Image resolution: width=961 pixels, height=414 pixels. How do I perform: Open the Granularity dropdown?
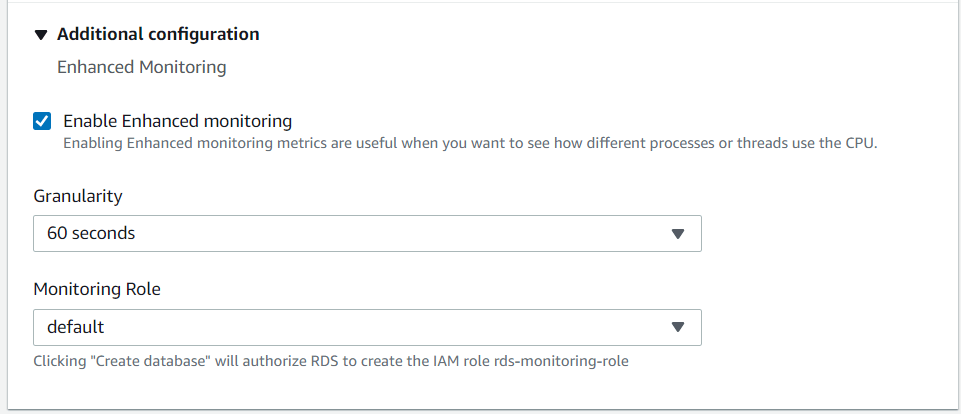(366, 233)
